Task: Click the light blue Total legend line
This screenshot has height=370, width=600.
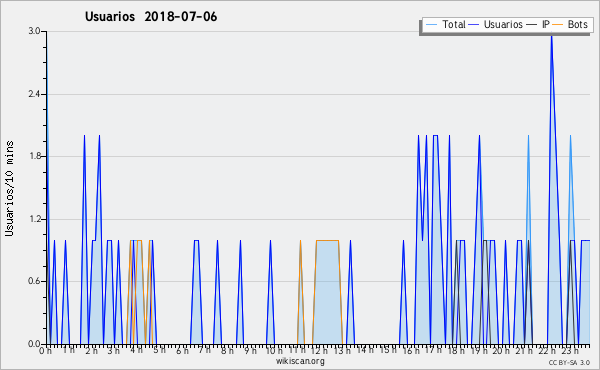Action: (431, 25)
